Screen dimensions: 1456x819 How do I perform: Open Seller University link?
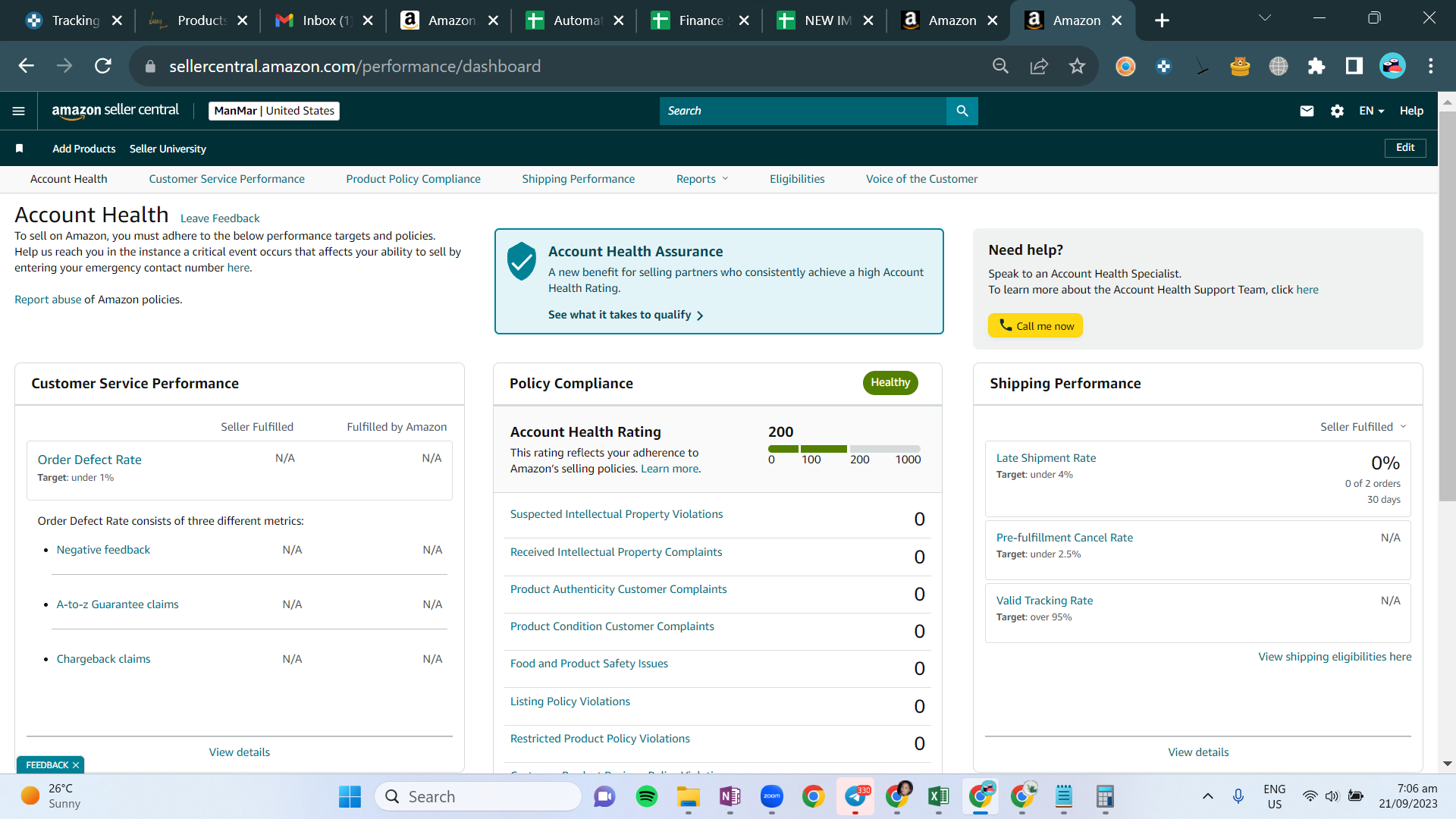pyautogui.click(x=168, y=149)
